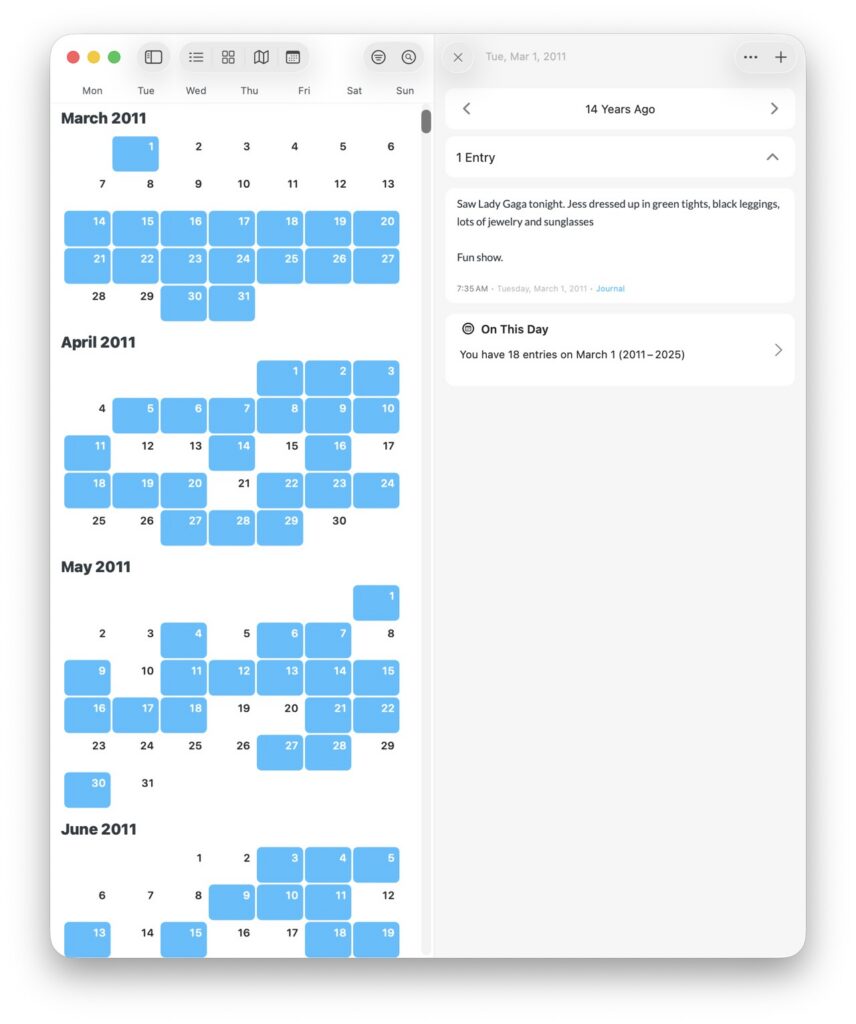Toggle the sidebar panel
Viewport: 856px width, 1024px height.
click(x=153, y=57)
